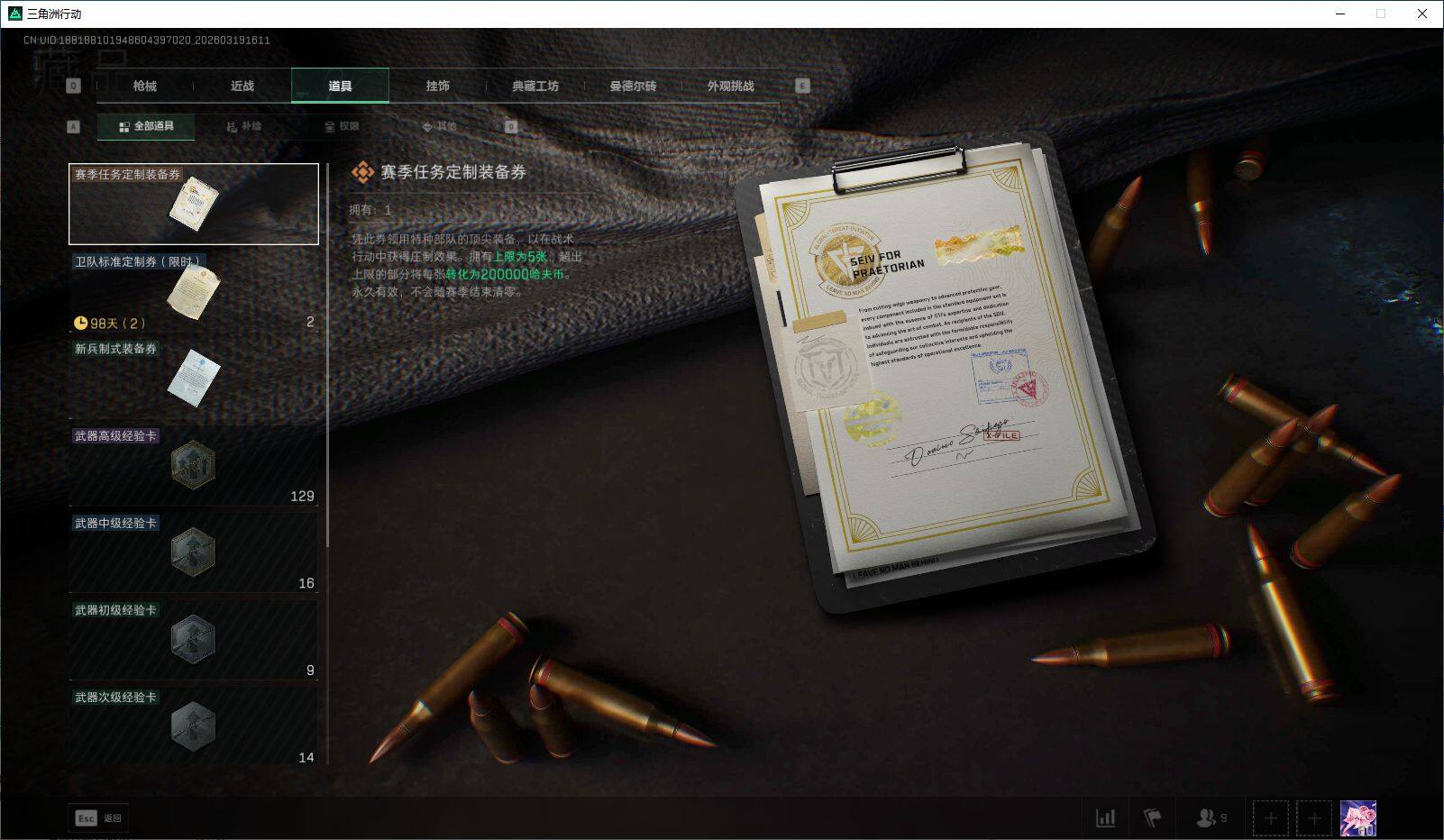Filter items by 权限

point(342,126)
